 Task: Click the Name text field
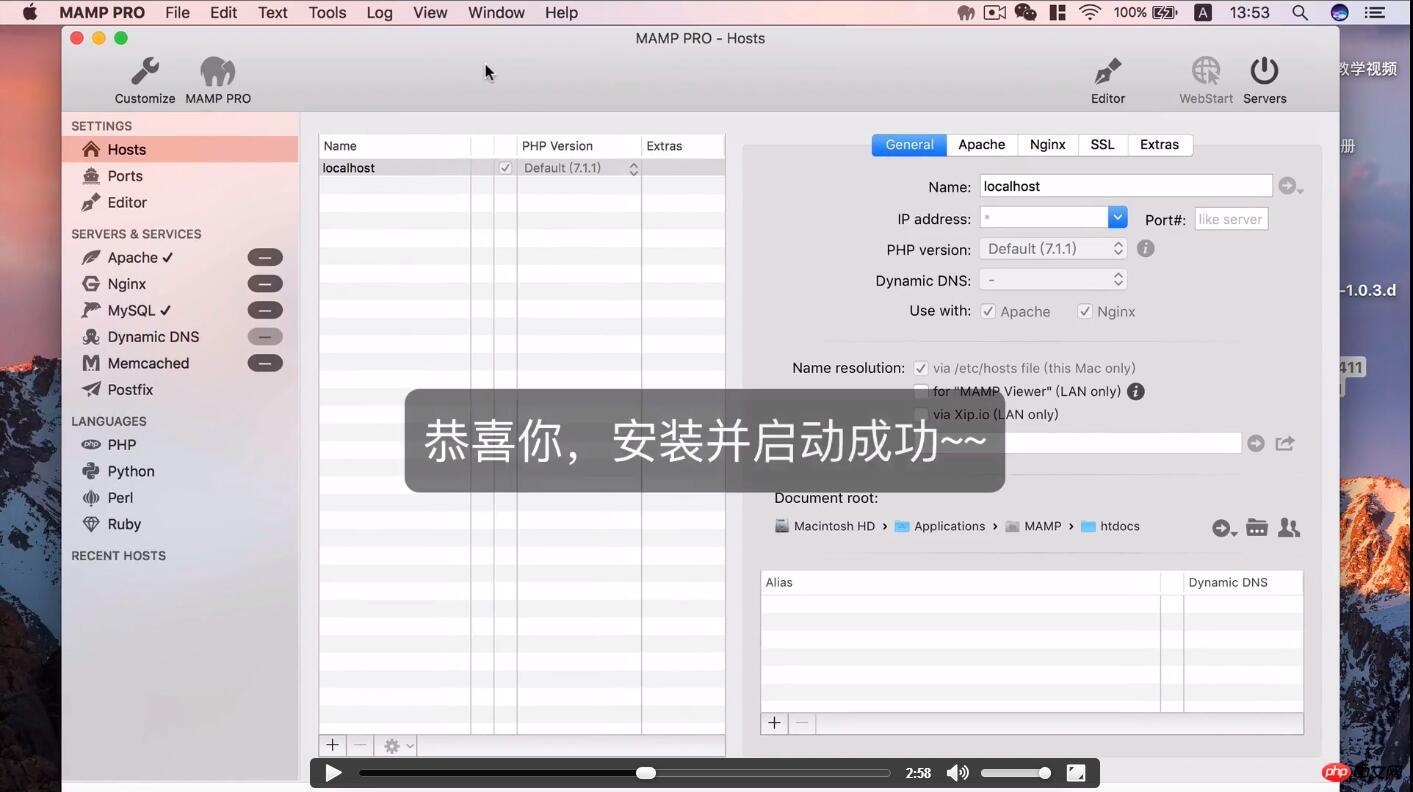[x=1125, y=186]
